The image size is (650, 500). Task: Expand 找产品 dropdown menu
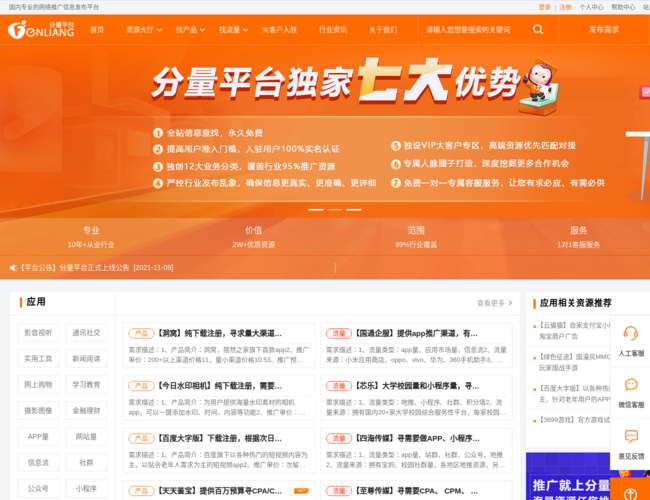(189, 30)
